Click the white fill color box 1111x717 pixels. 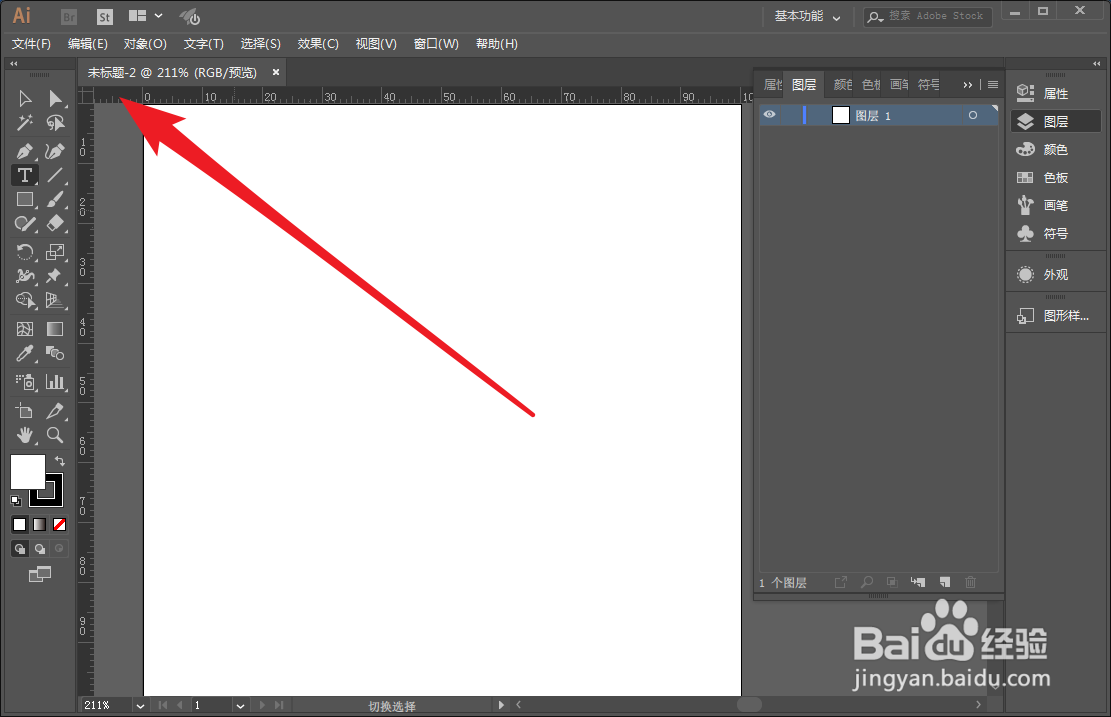coord(28,472)
